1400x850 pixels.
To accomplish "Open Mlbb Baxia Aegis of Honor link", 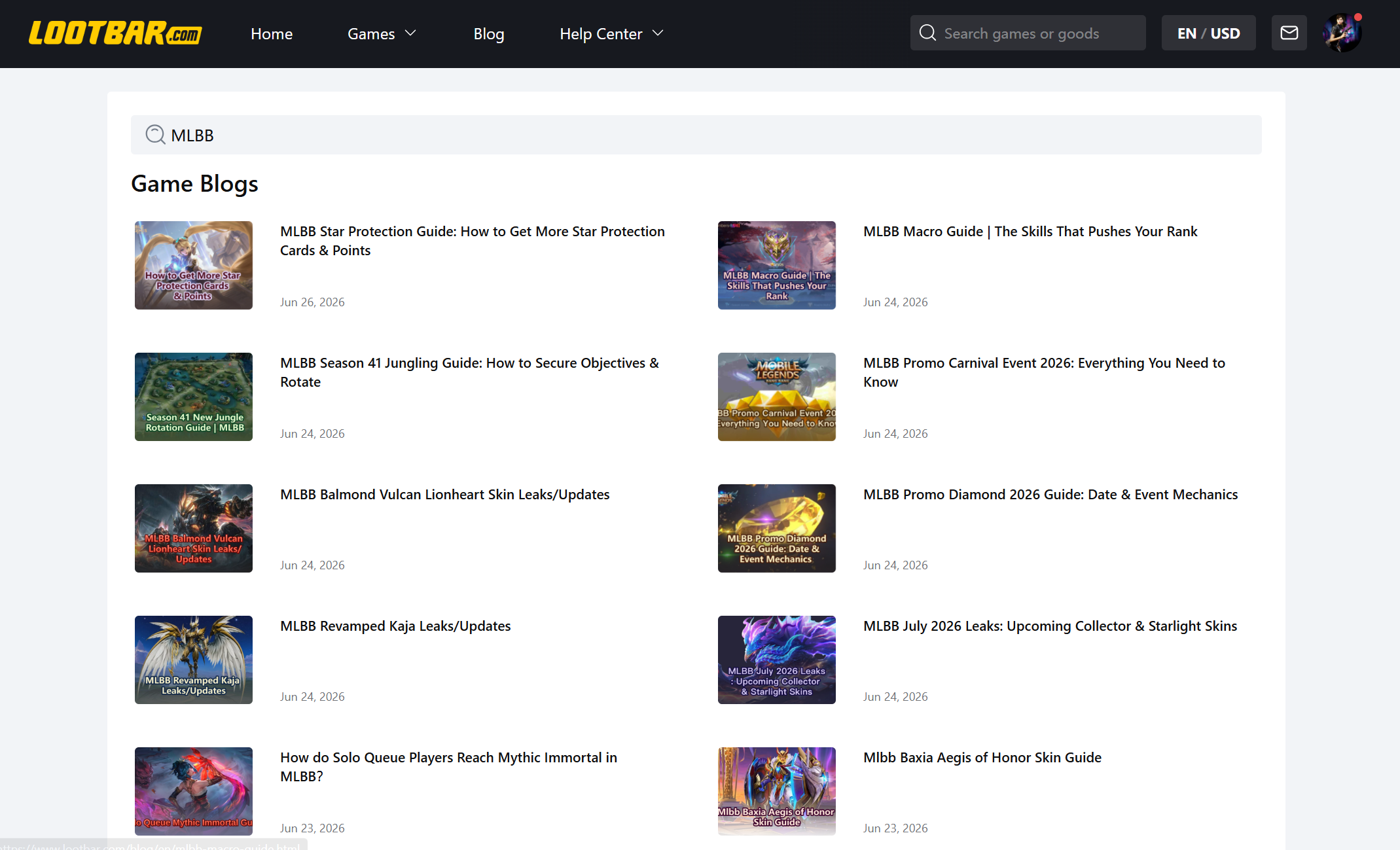I will point(982,758).
